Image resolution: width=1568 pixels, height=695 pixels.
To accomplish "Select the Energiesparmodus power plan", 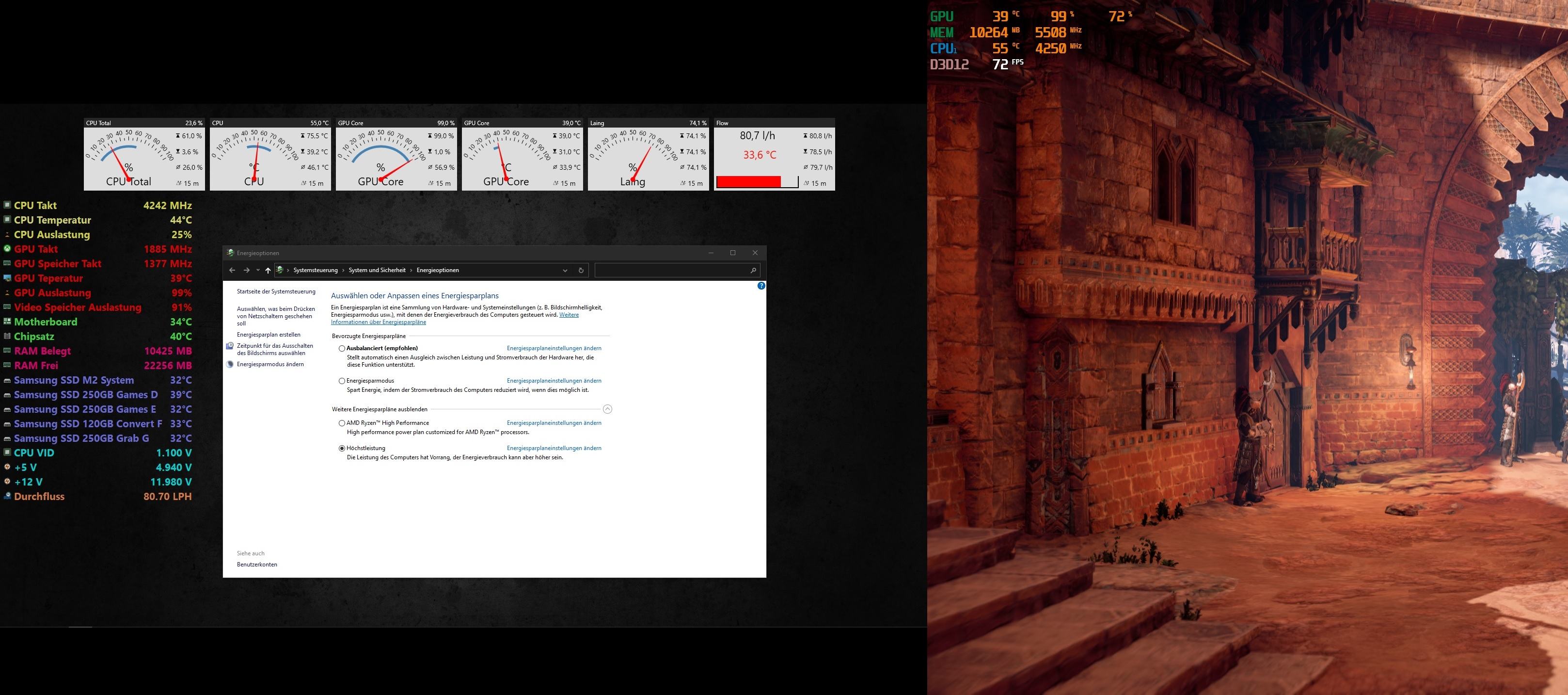I will point(342,381).
